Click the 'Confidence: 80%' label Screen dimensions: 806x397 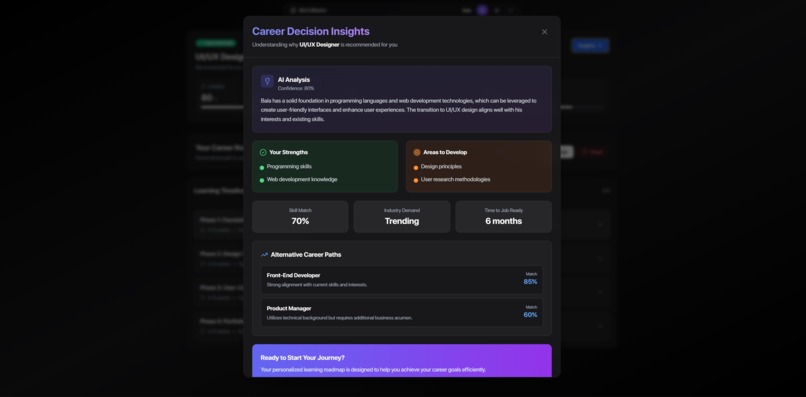click(296, 88)
